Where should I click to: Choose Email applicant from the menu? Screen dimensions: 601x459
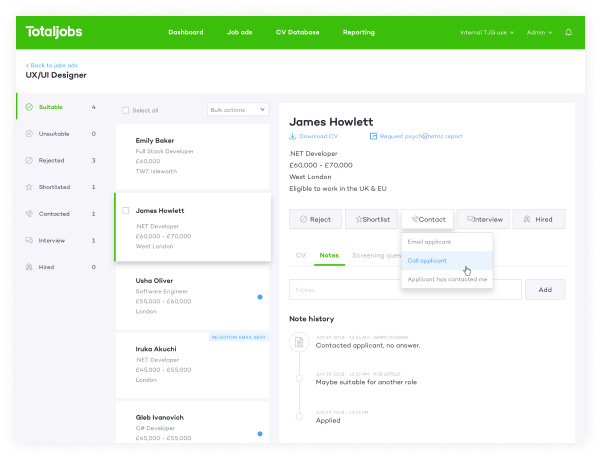coord(429,242)
